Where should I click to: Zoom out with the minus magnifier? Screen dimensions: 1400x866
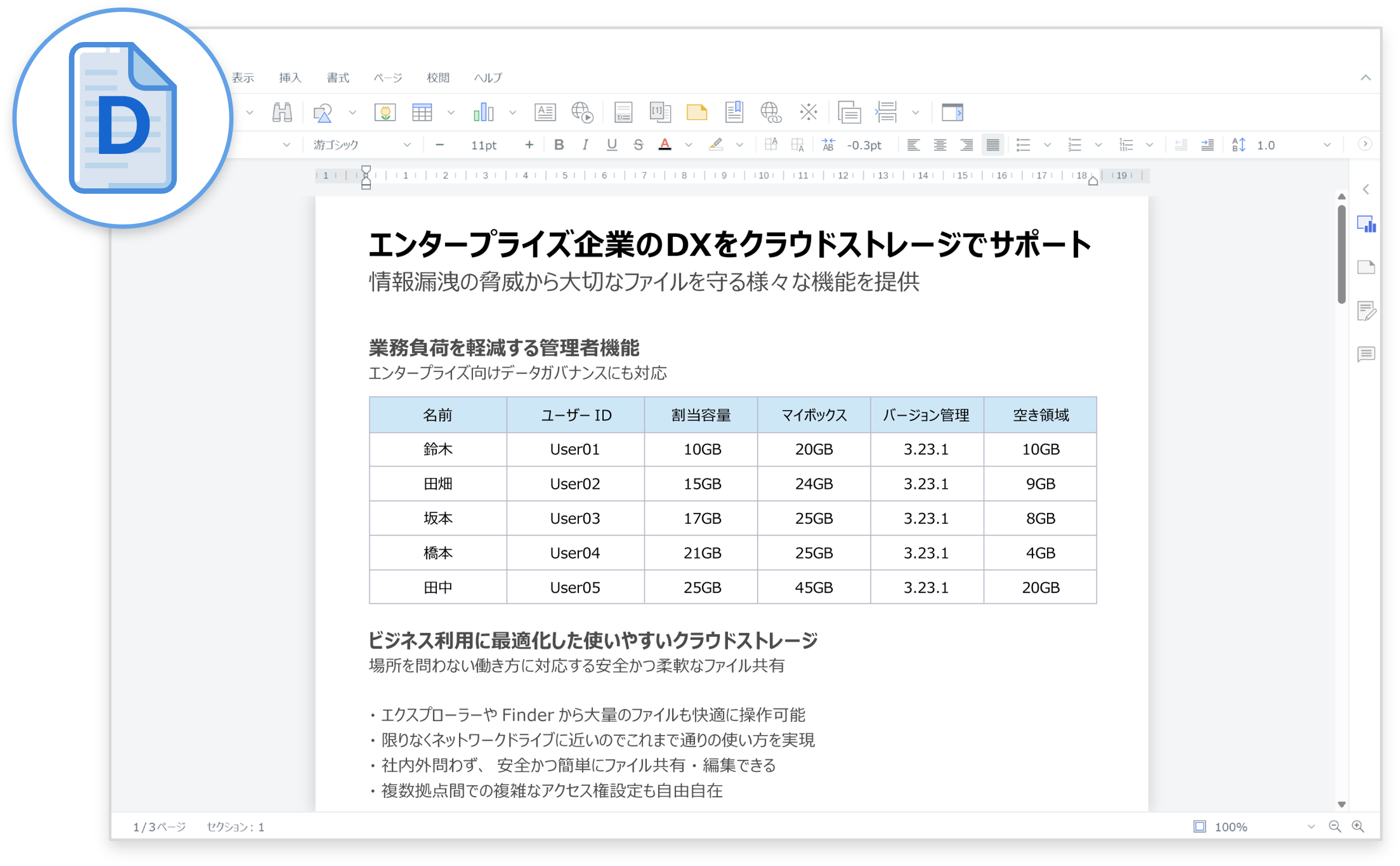1334,827
